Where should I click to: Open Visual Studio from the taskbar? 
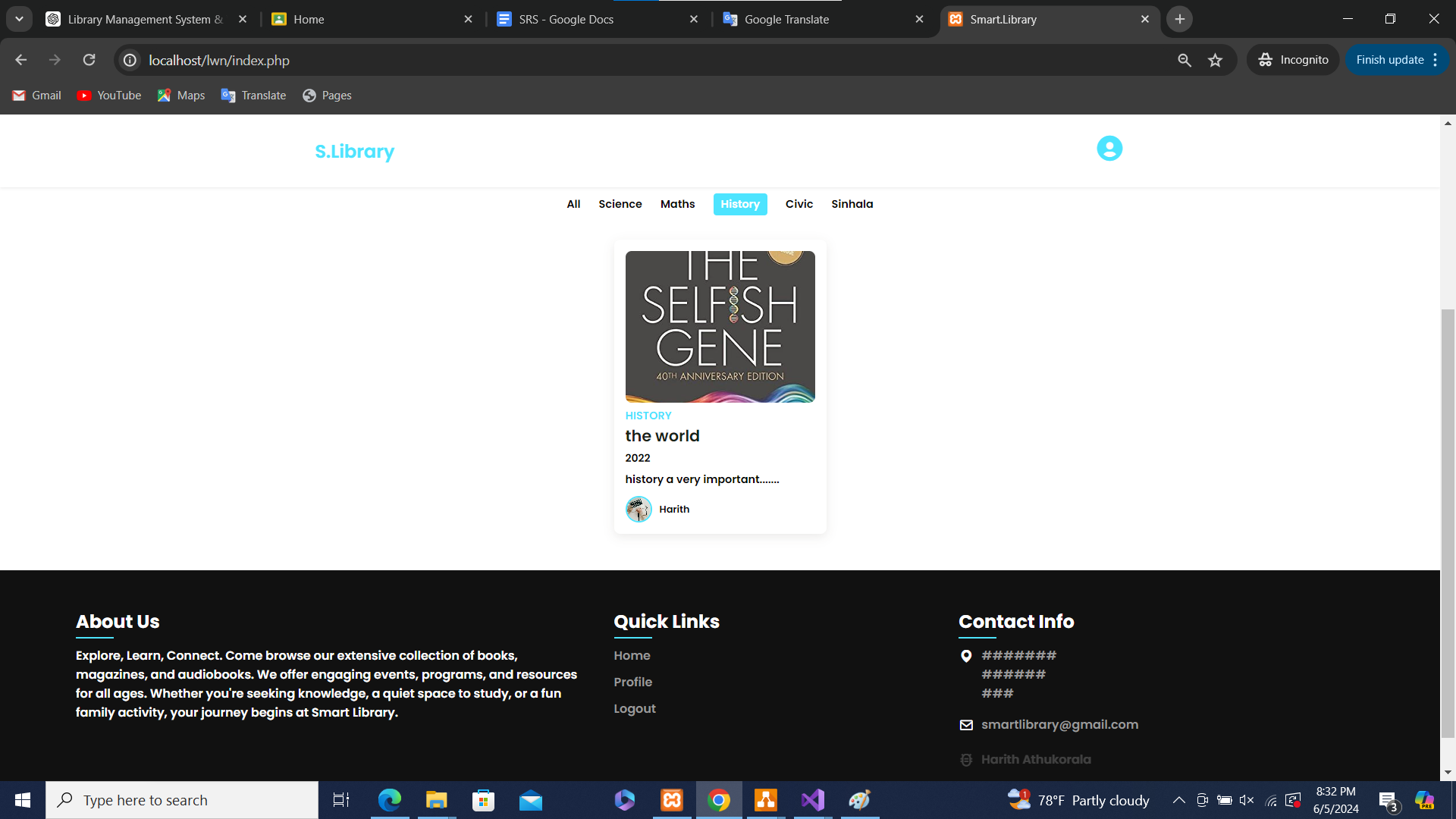pos(812,800)
